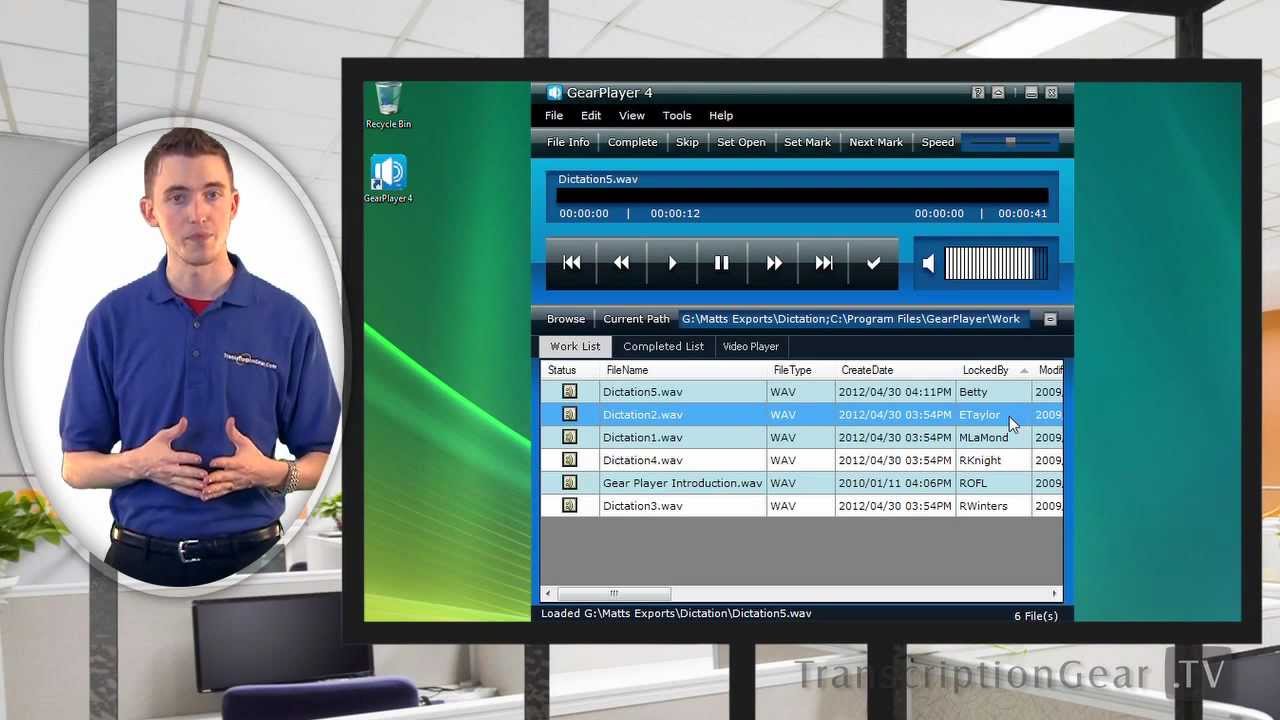This screenshot has height=720, width=1280.
Task: Click the title bar help question icon
Action: point(978,93)
